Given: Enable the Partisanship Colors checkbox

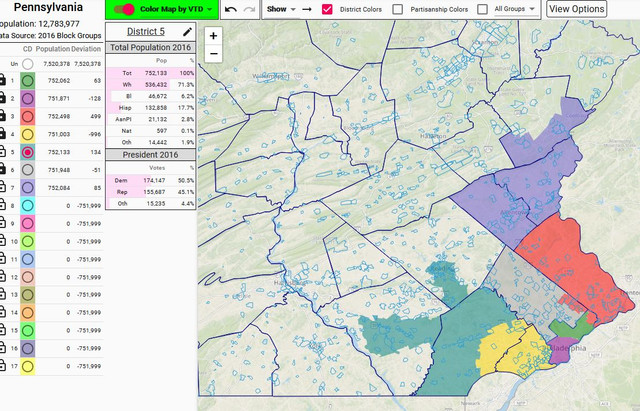Looking at the screenshot, I should pos(398,9).
